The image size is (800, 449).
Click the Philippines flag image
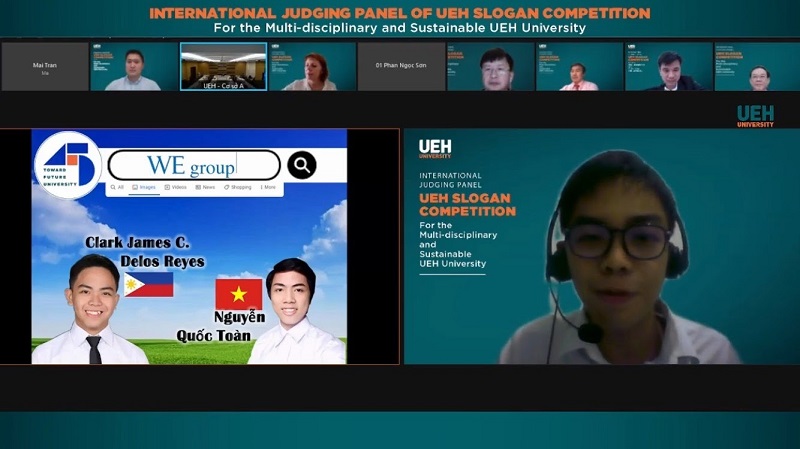coord(149,284)
